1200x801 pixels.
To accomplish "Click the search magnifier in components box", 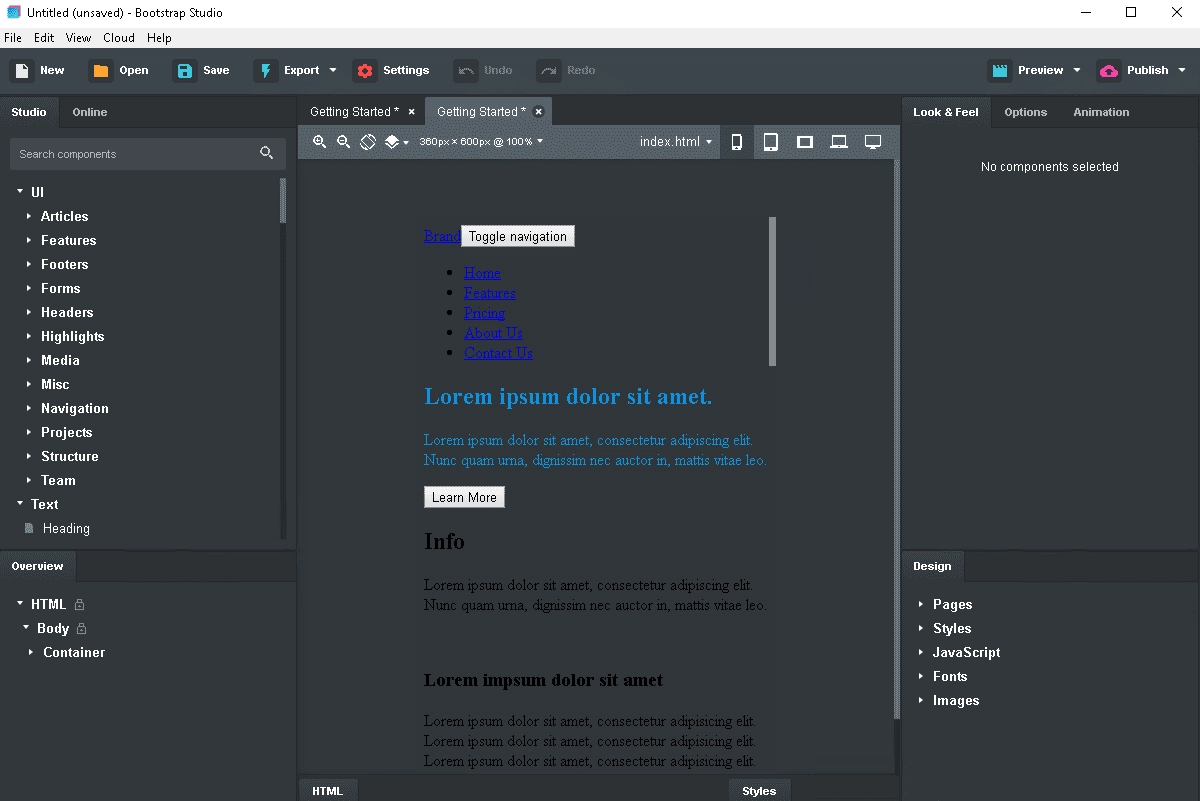I will pos(266,153).
